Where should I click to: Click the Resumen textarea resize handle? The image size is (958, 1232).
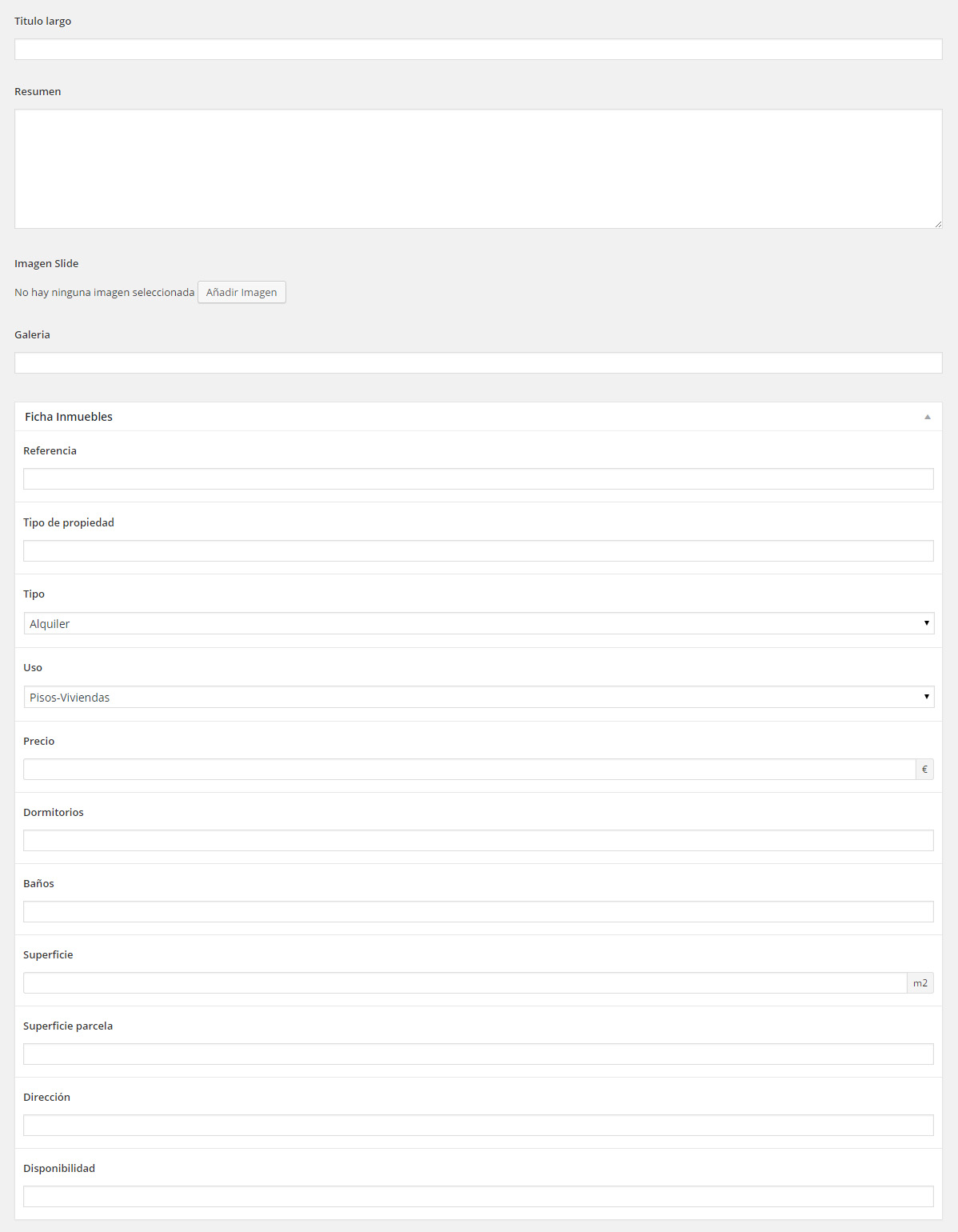tap(938, 224)
